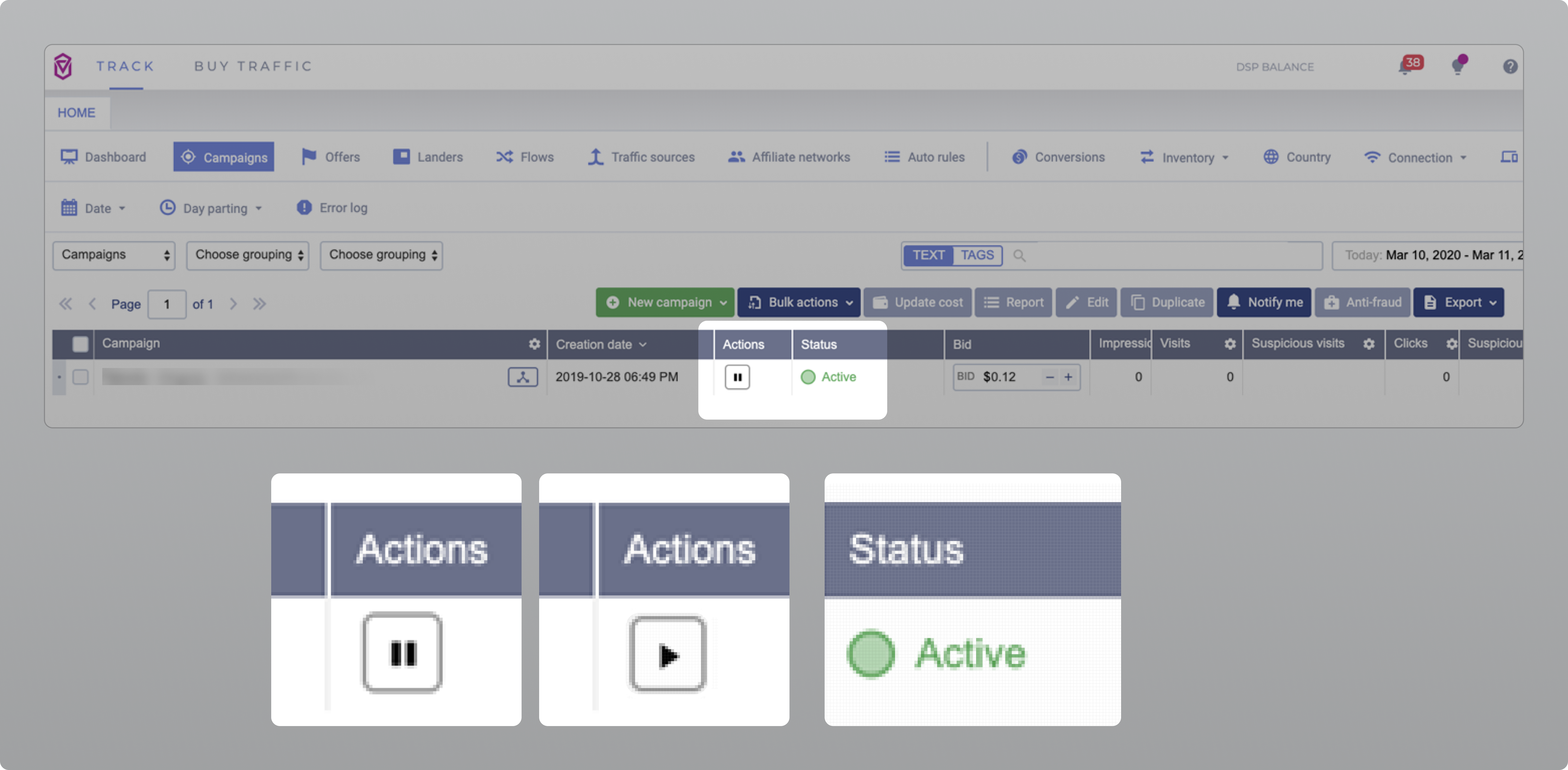Pause the campaign in the Actions column

[x=737, y=377]
